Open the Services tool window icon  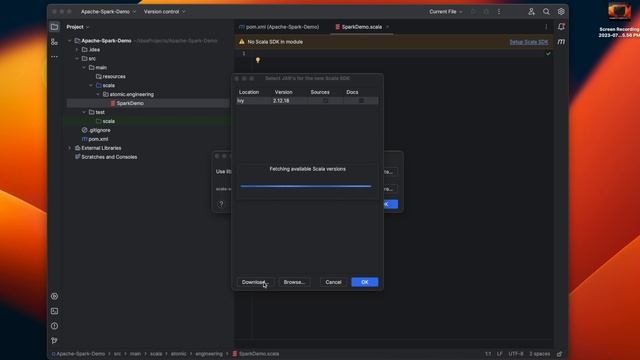[54, 296]
